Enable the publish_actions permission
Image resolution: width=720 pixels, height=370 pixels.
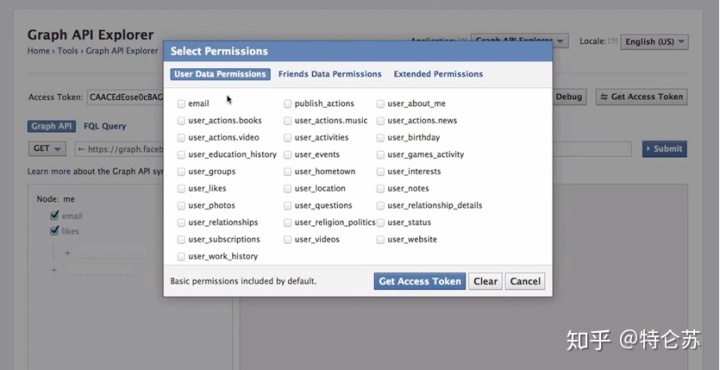click(287, 104)
